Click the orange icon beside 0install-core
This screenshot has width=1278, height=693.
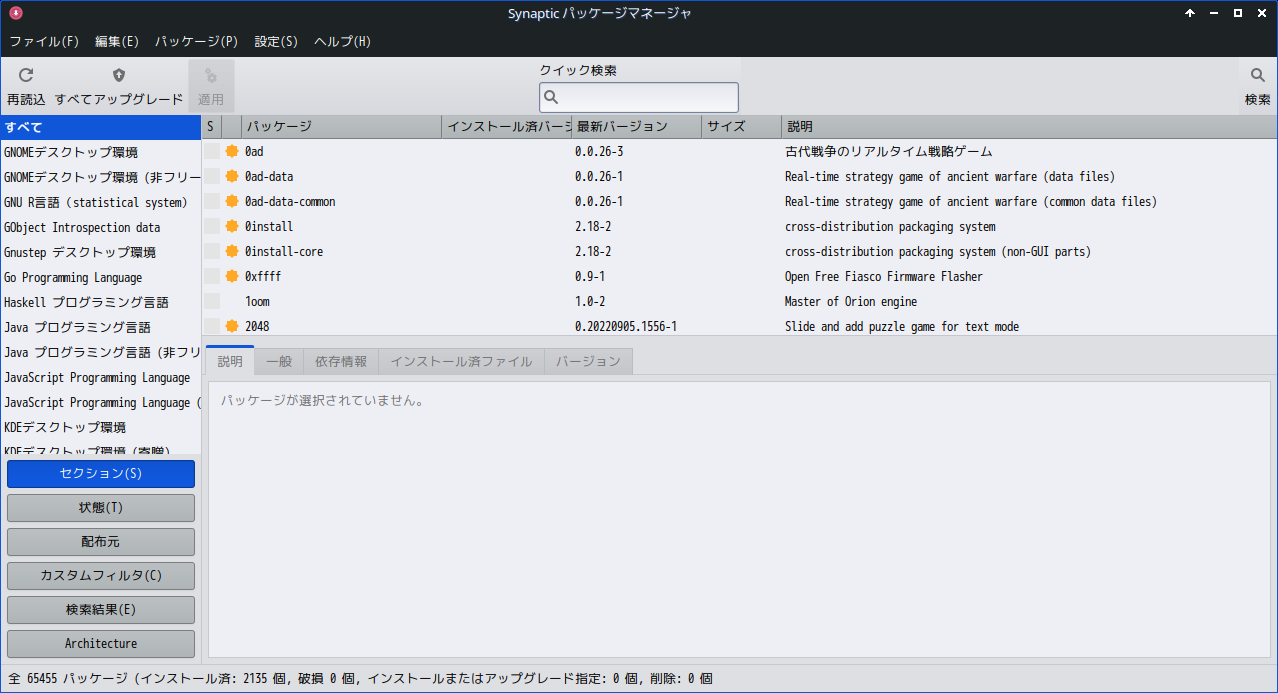[232, 251]
